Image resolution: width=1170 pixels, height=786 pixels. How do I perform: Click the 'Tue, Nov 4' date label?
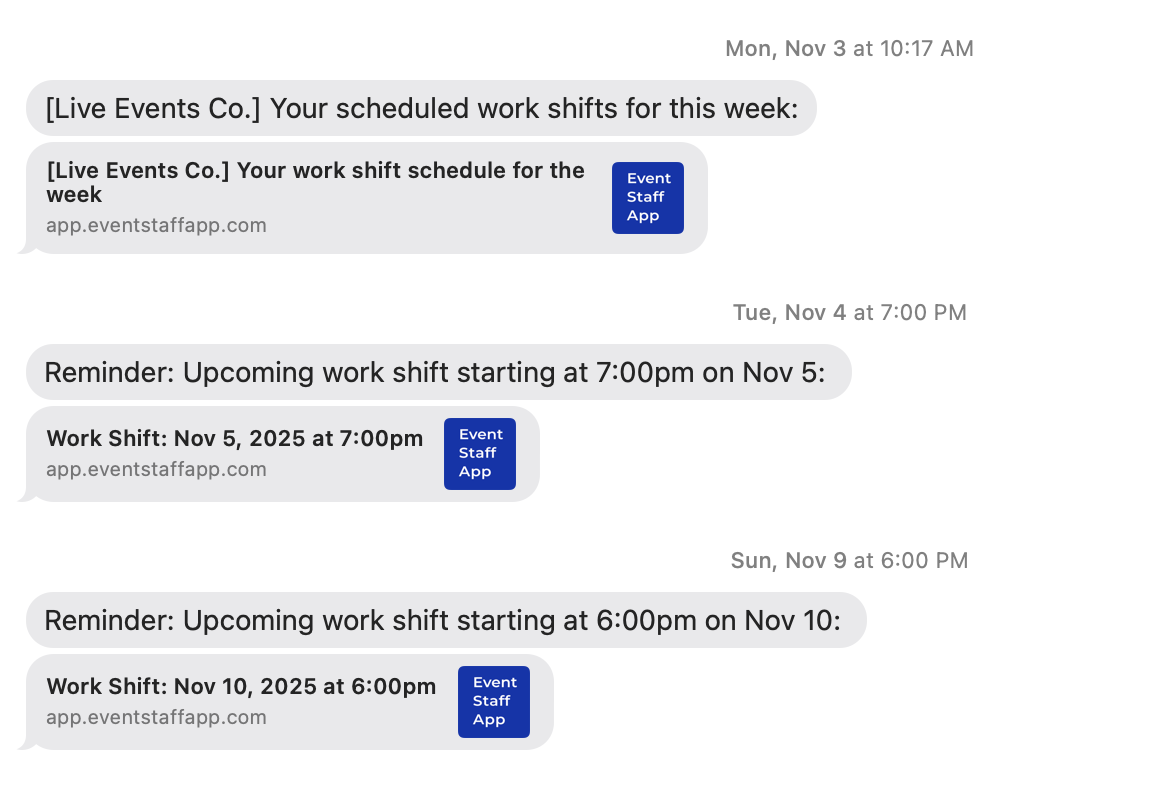click(789, 312)
